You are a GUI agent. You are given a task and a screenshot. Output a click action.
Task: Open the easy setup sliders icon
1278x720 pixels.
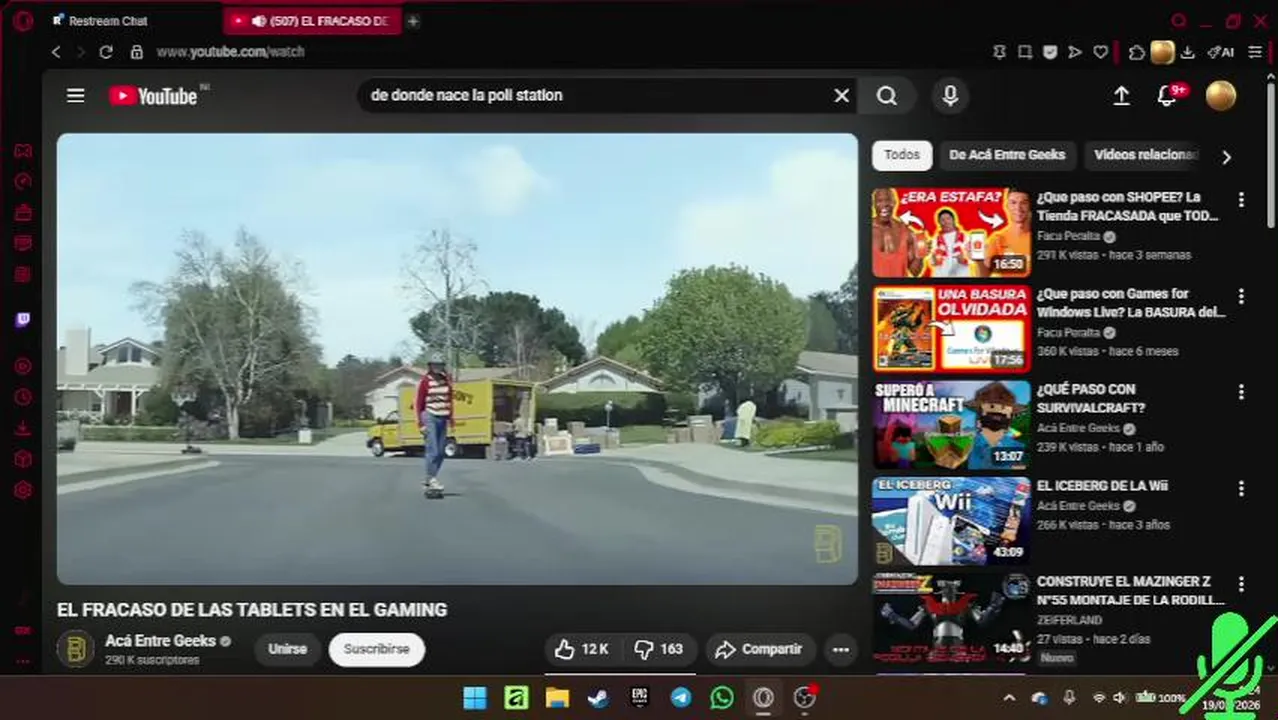tap(1256, 52)
